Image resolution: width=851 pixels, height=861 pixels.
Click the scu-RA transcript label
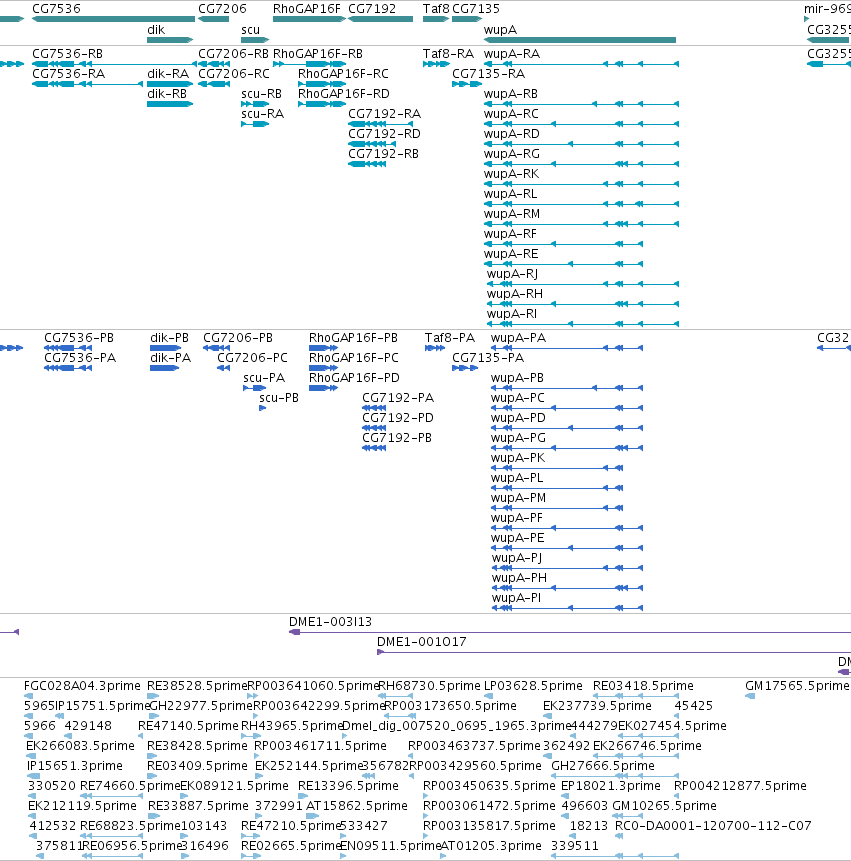[262, 114]
